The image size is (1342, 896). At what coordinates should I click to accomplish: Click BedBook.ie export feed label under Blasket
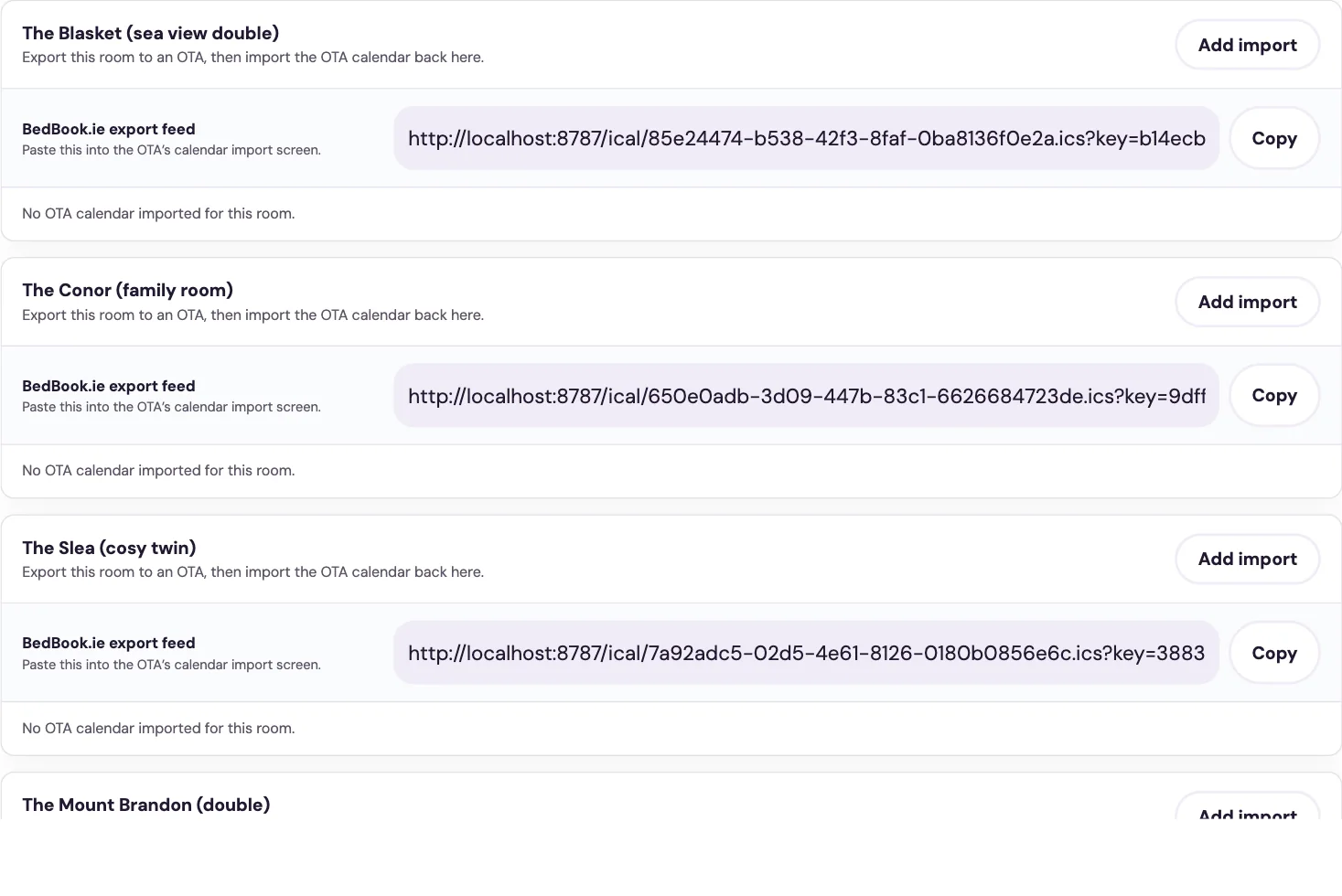pos(109,129)
